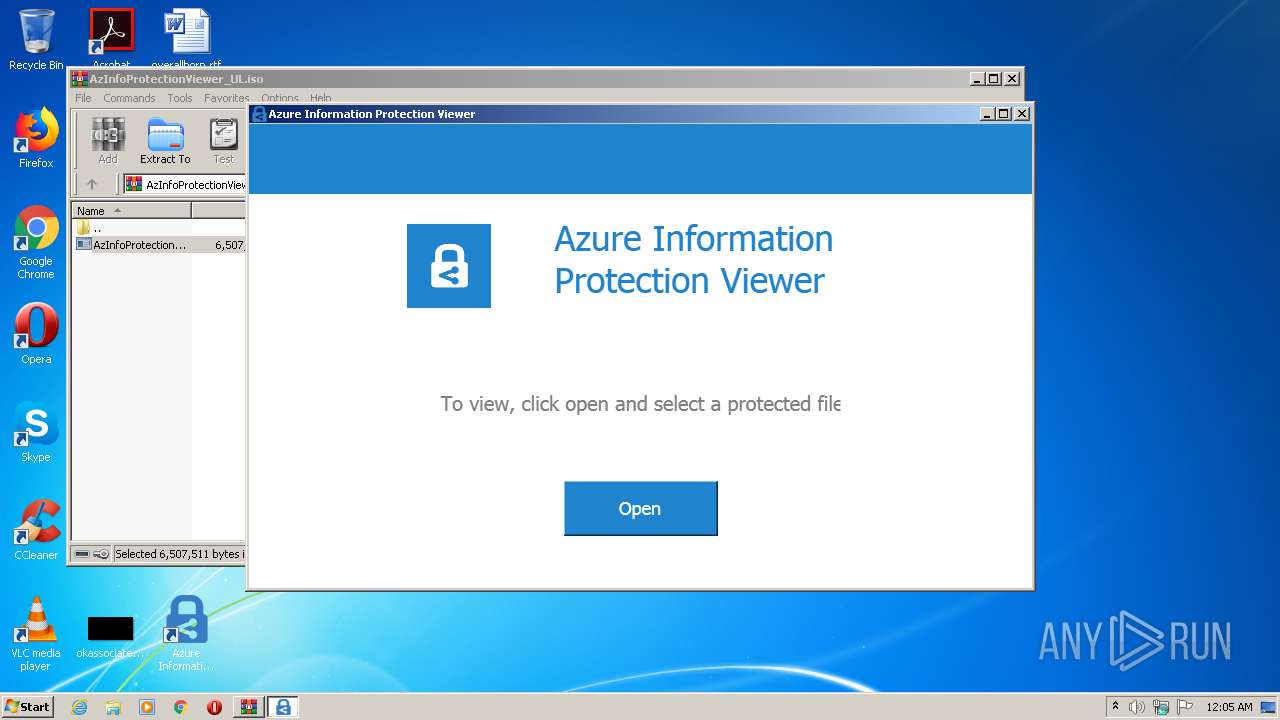
Task: Open Internet Explorer from the taskbar
Action: [79, 707]
